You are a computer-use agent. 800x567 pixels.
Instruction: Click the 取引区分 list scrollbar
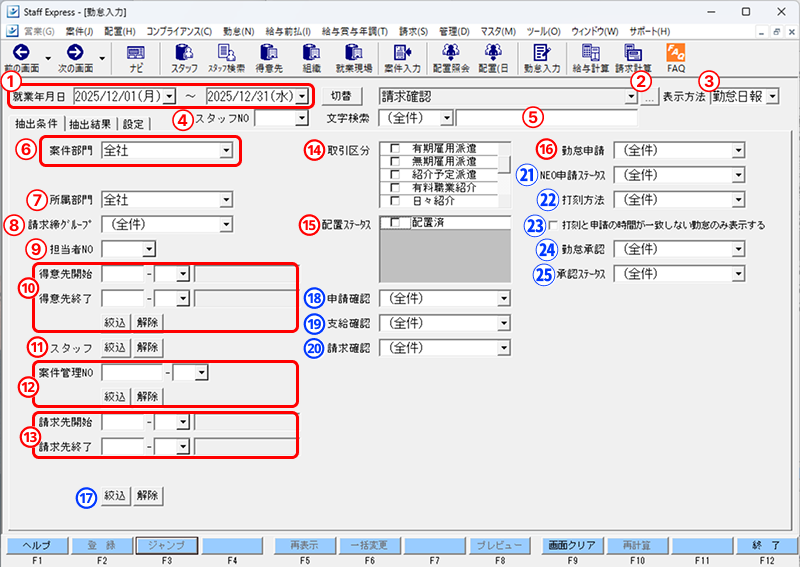[x=504, y=175]
